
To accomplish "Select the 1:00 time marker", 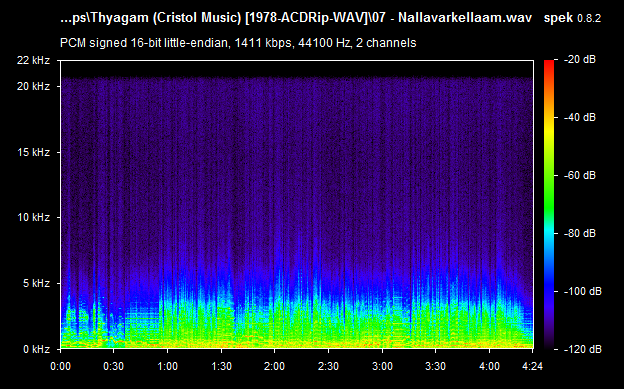I will pyautogui.click(x=167, y=366).
